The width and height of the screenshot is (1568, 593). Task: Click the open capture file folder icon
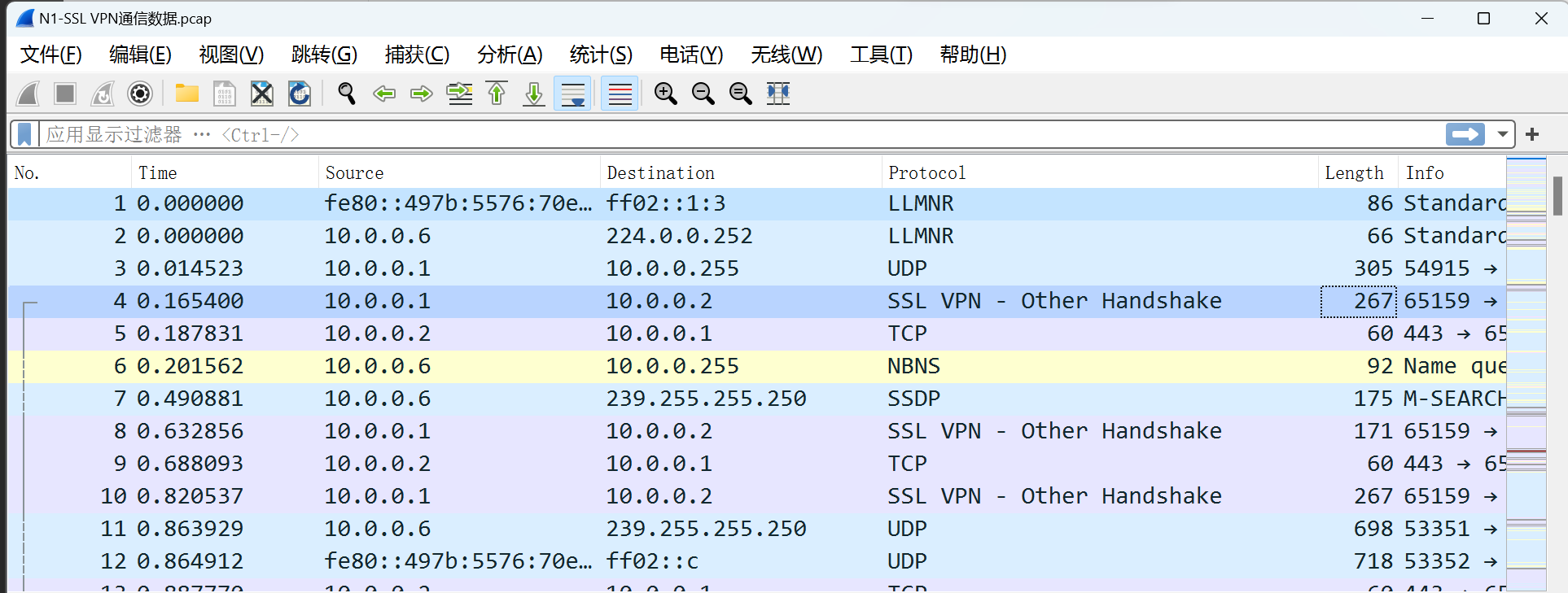pos(186,94)
